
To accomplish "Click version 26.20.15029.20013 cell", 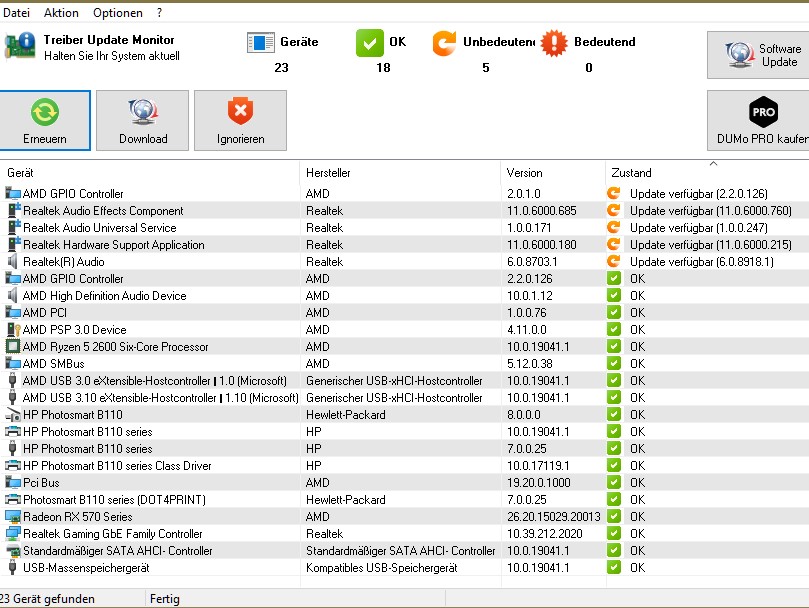I will tap(554, 517).
